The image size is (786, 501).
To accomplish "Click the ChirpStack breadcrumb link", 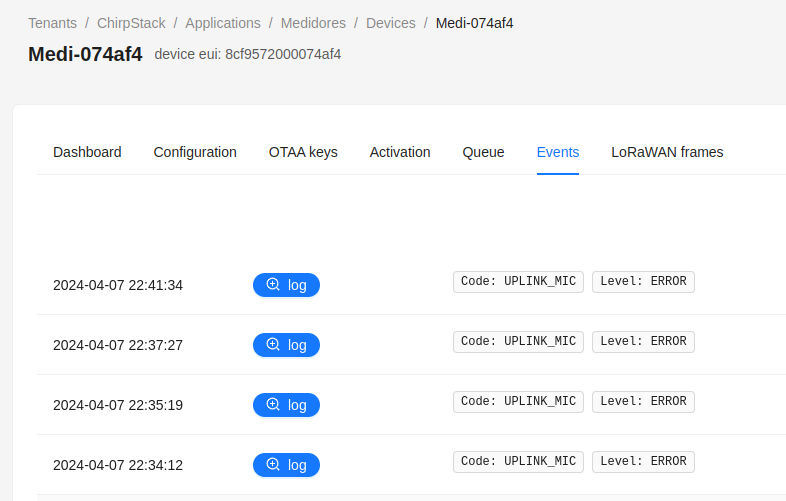I will coord(131,23).
